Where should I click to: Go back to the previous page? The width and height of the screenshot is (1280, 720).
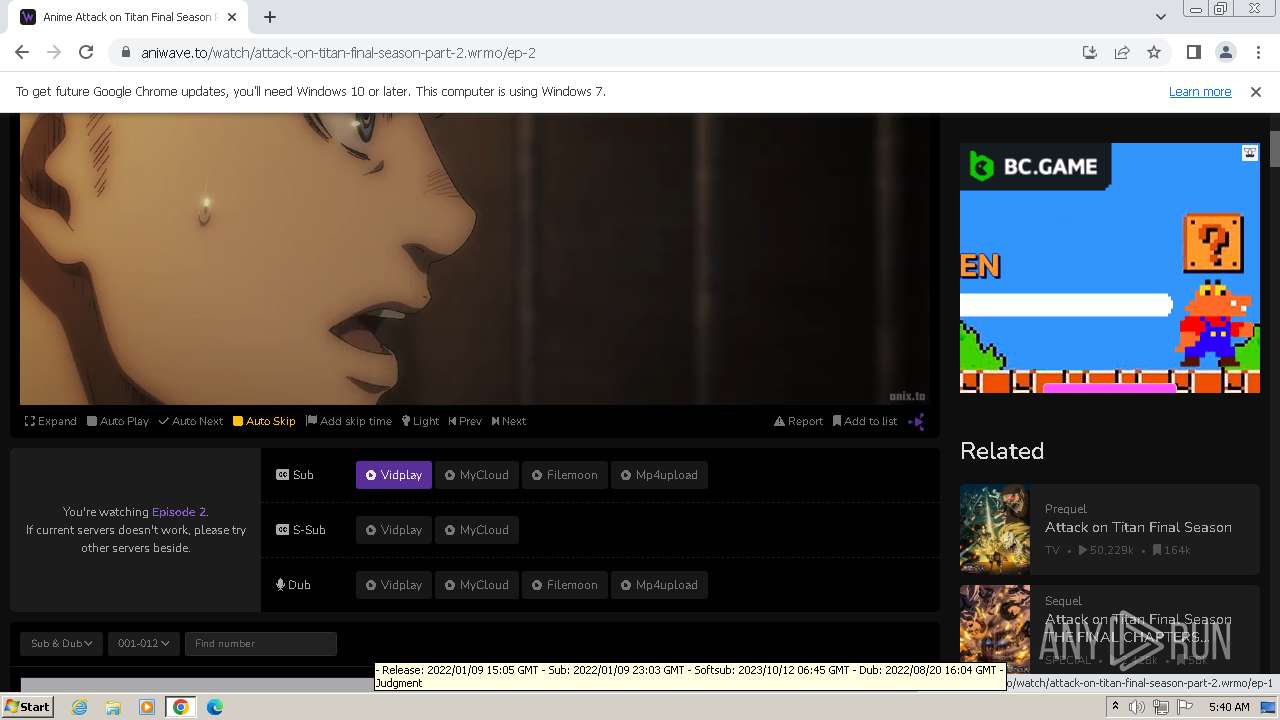coord(22,53)
